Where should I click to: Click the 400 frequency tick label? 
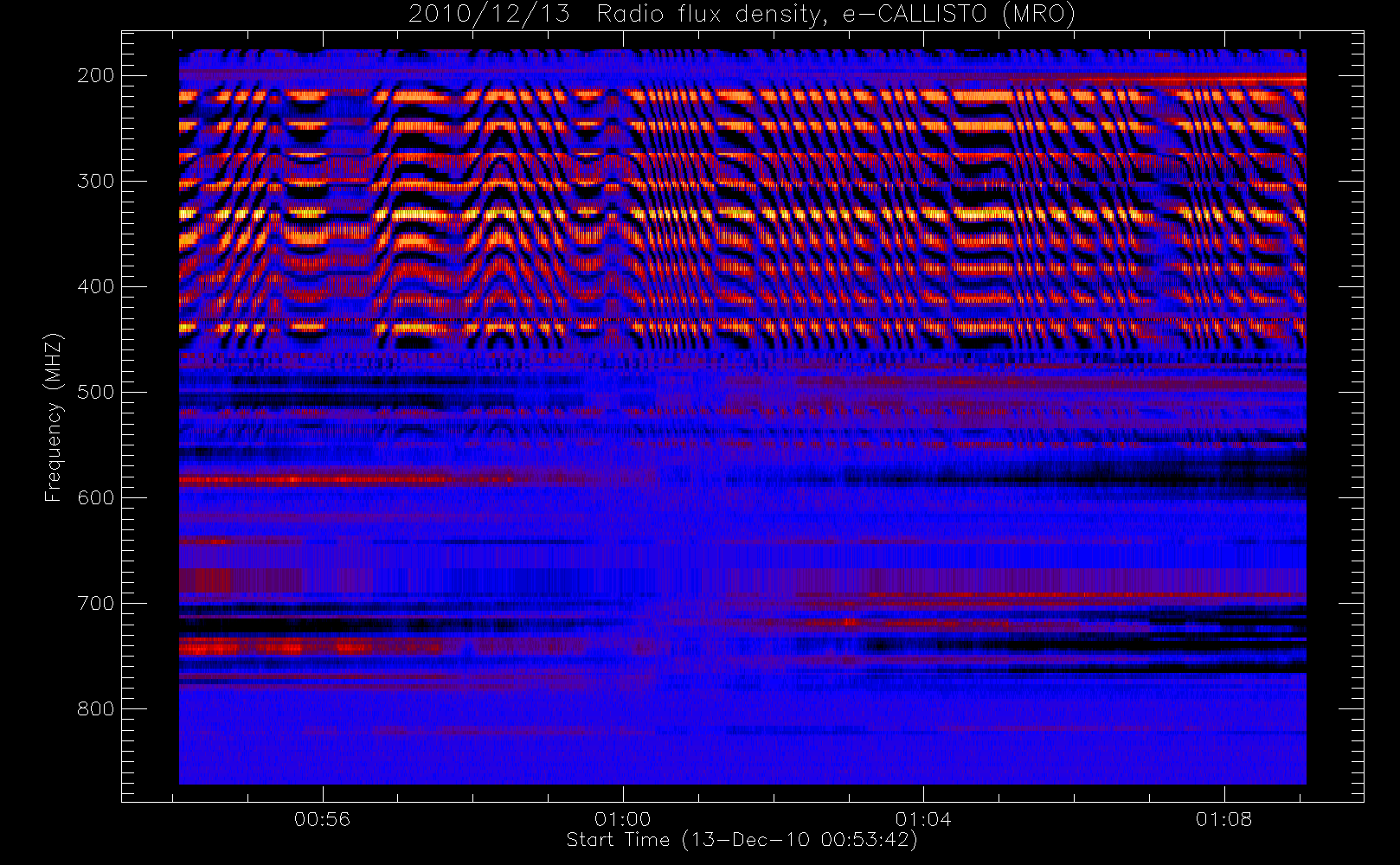[x=95, y=286]
